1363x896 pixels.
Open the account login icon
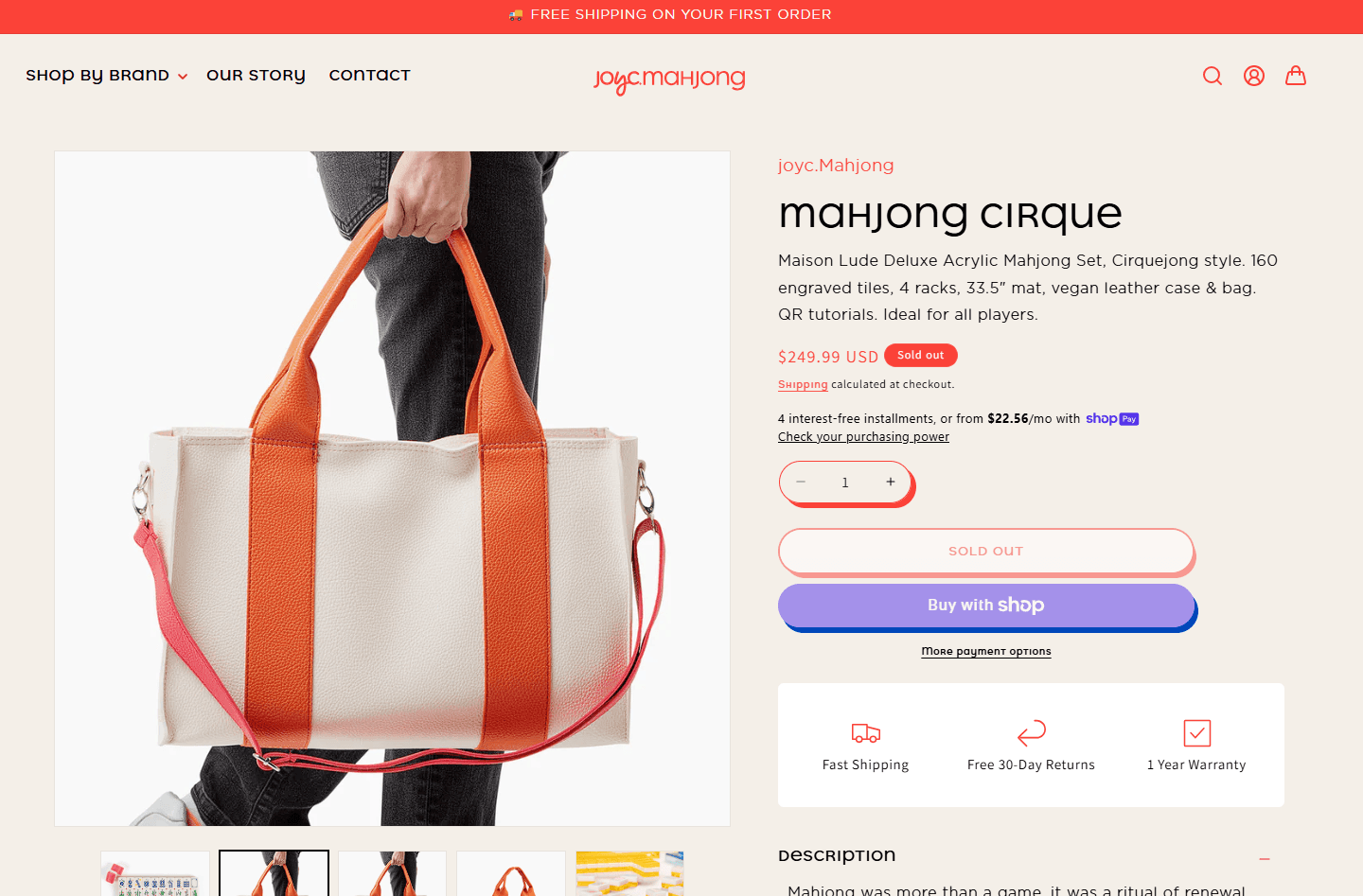point(1254,76)
